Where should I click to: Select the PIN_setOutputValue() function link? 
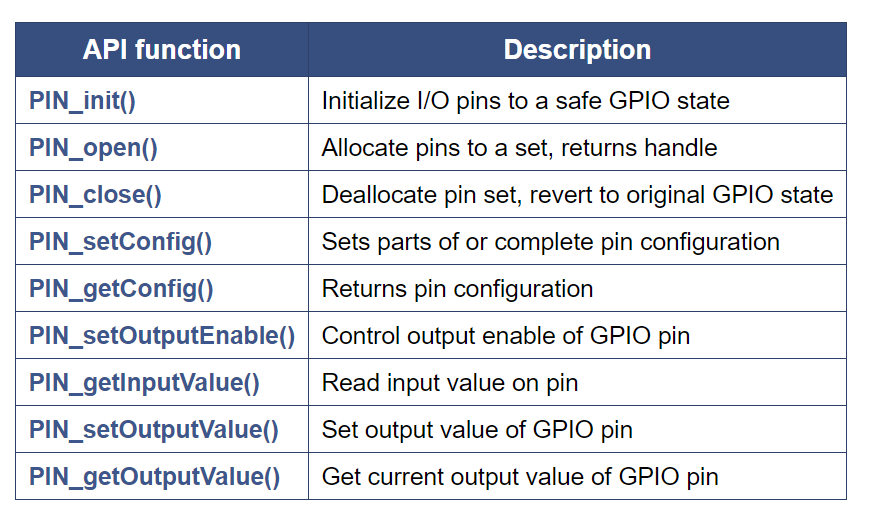[154, 430]
